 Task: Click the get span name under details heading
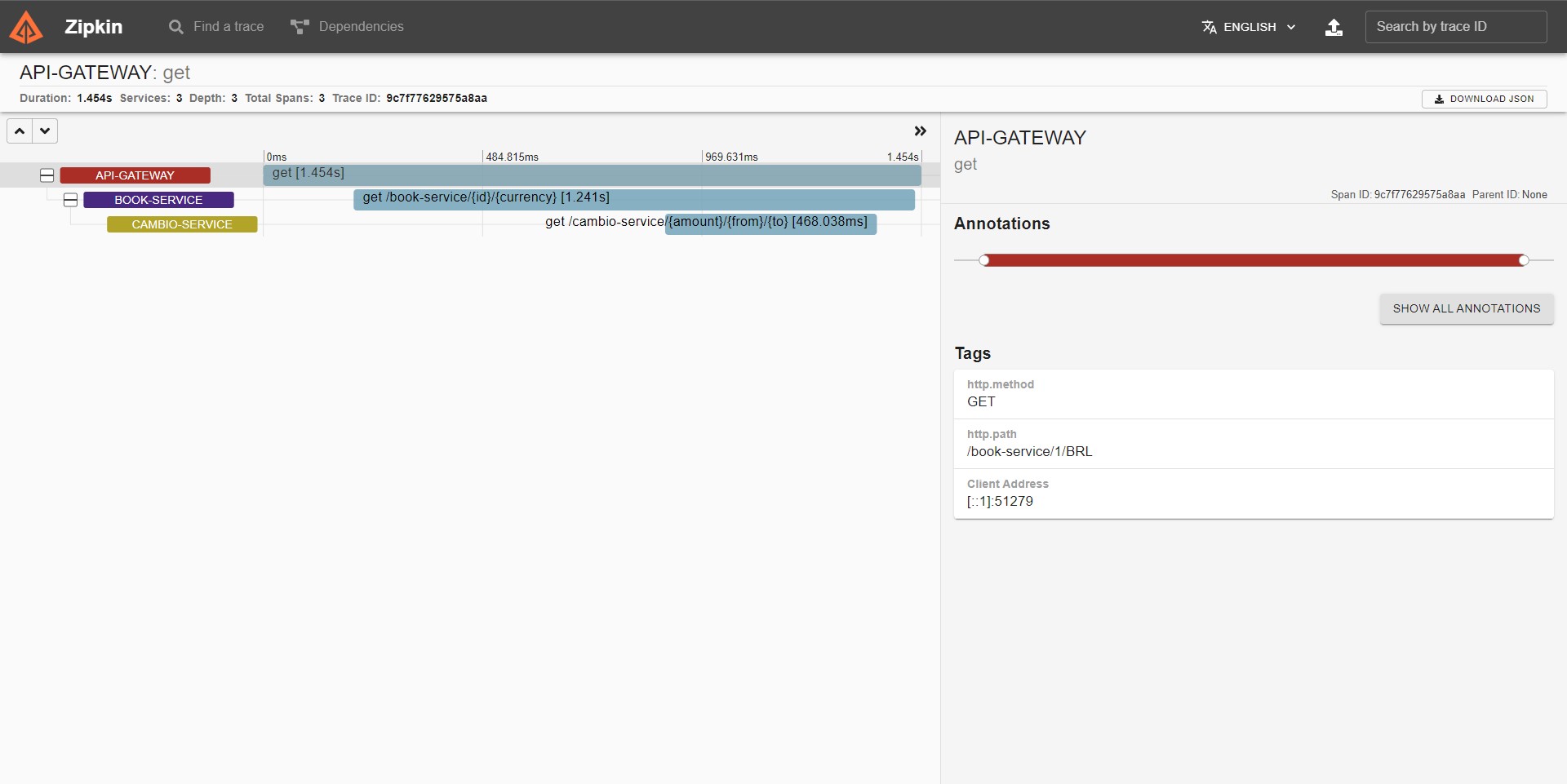click(x=966, y=165)
